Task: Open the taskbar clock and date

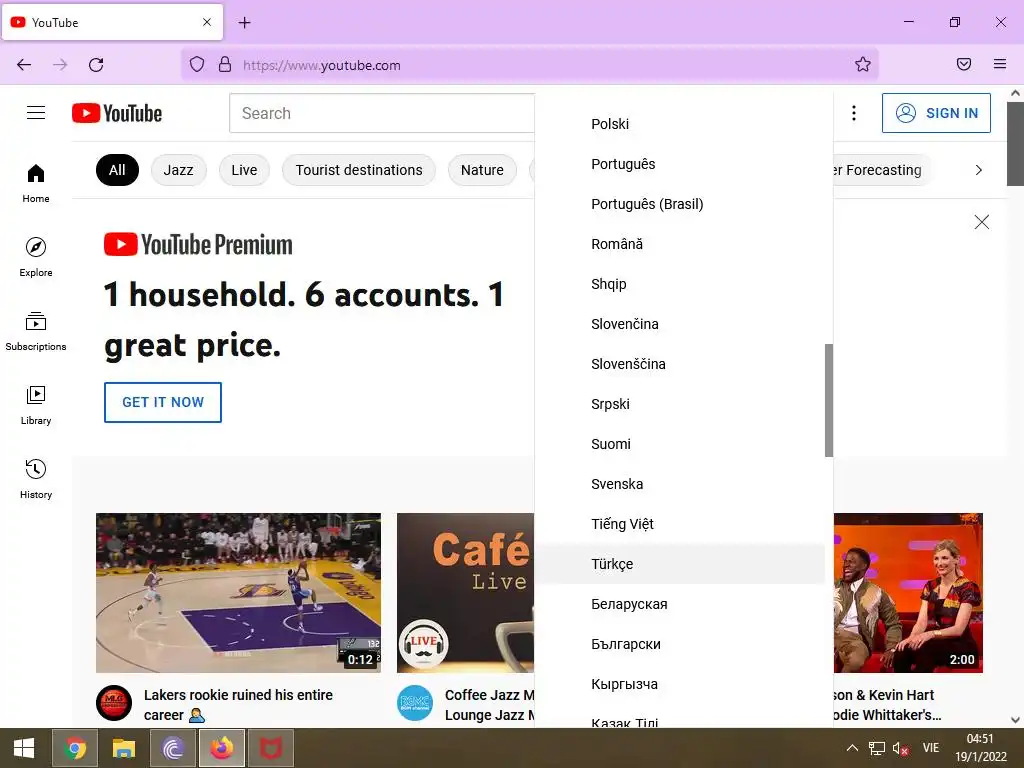Action: pyautogui.click(x=980, y=748)
